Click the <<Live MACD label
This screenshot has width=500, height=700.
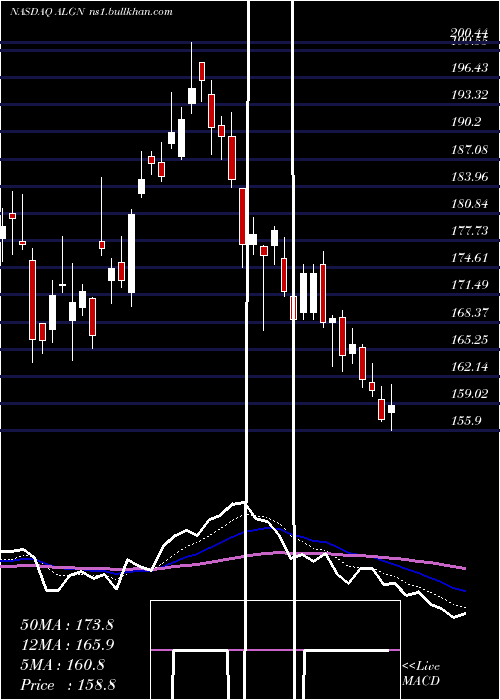[x=421, y=673]
